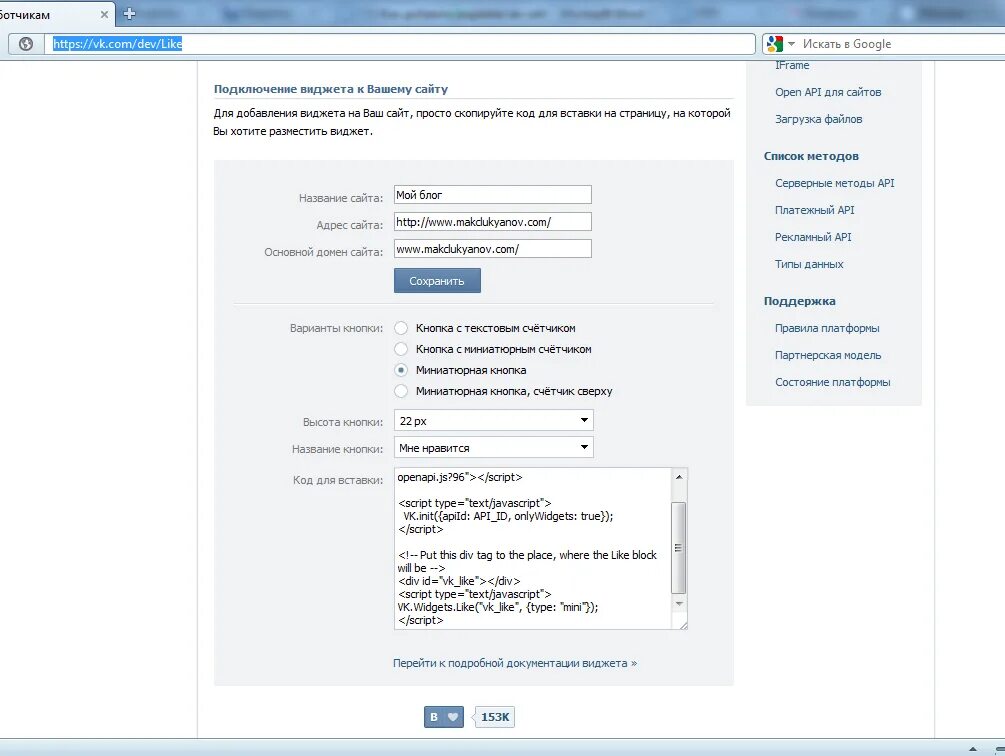Edit the site address field

(492, 222)
